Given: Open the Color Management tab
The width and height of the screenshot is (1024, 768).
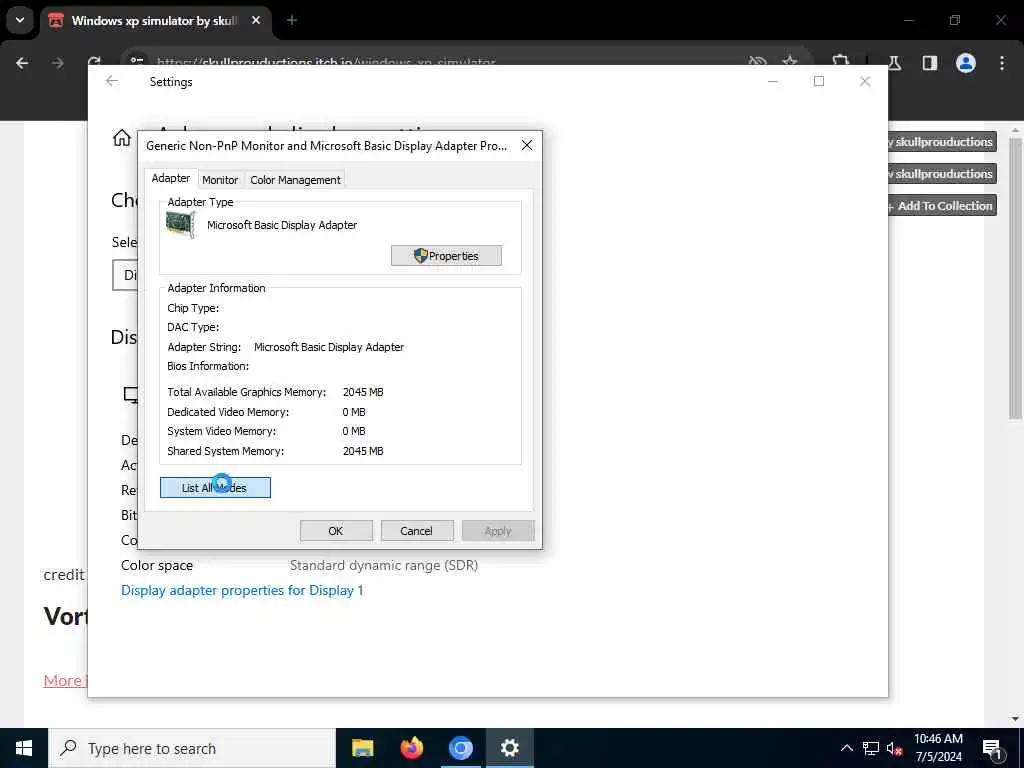Looking at the screenshot, I should coord(295,180).
